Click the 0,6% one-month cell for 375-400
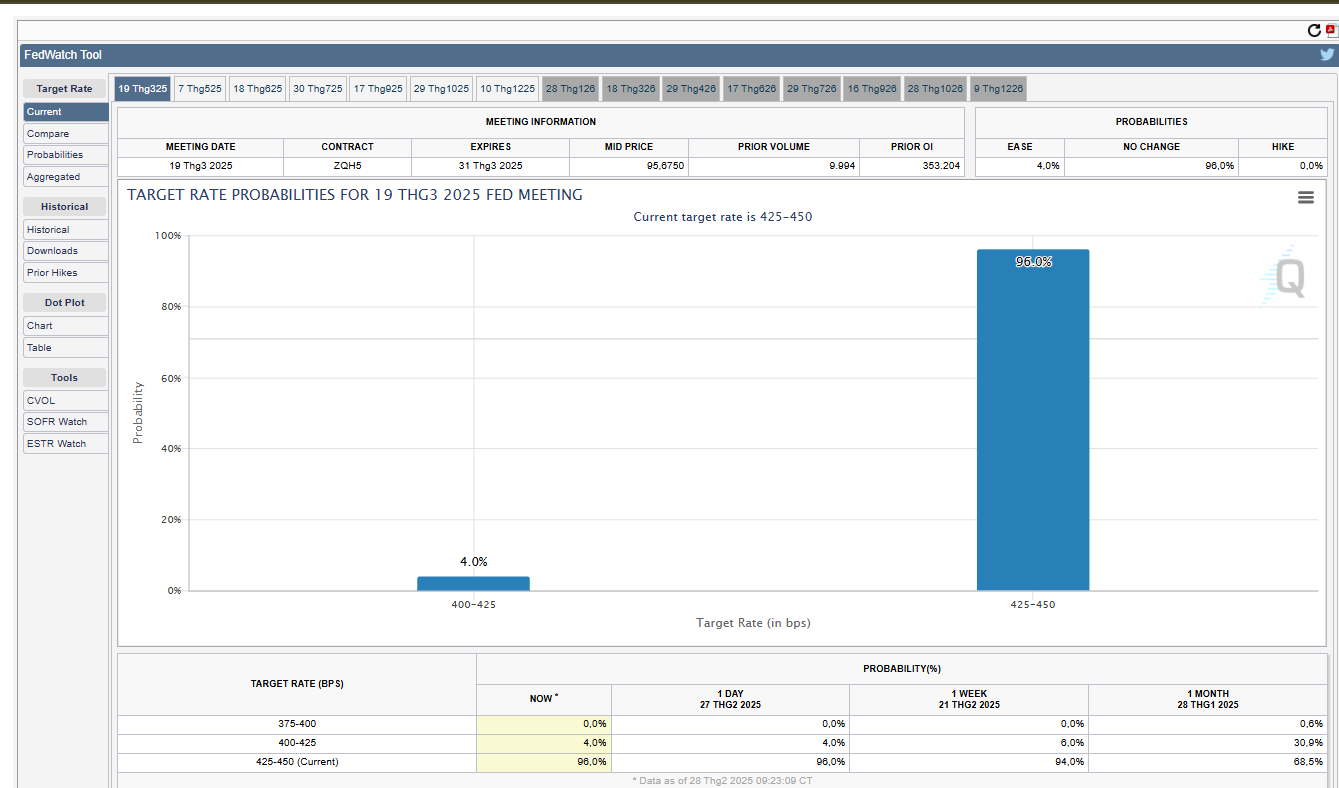The height and width of the screenshot is (788, 1339). (1208, 724)
